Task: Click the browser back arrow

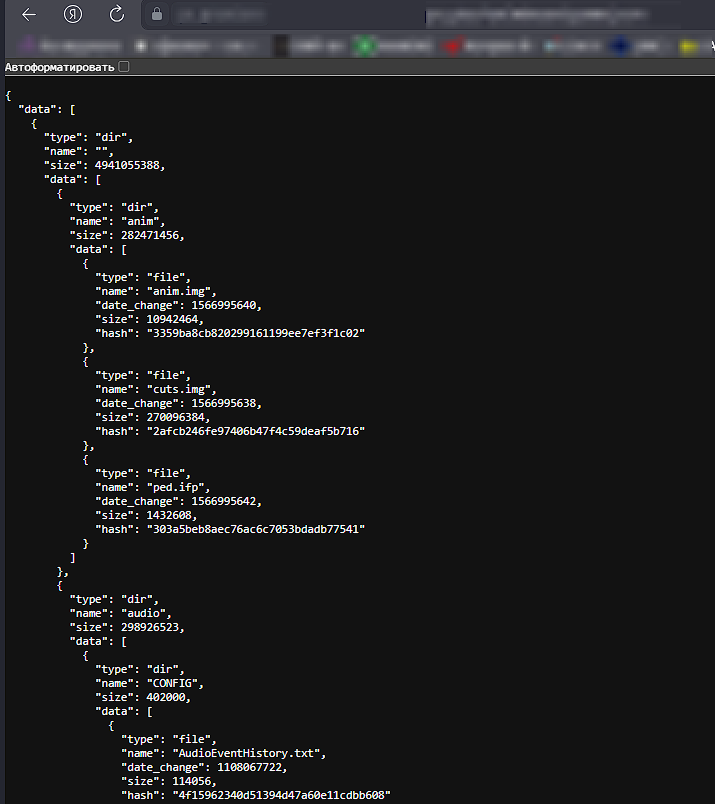Action: (29, 15)
